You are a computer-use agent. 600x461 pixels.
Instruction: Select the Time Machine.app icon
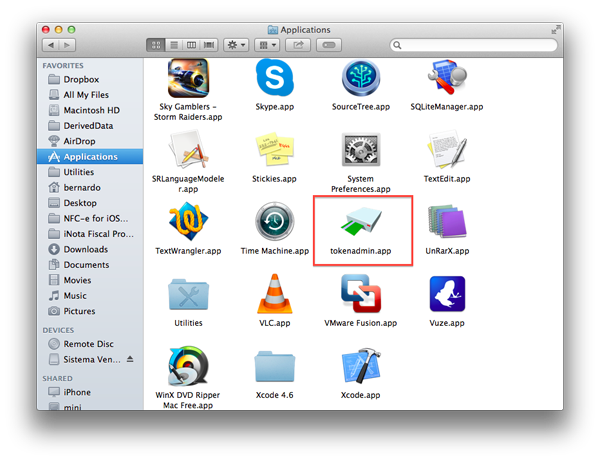pos(275,222)
